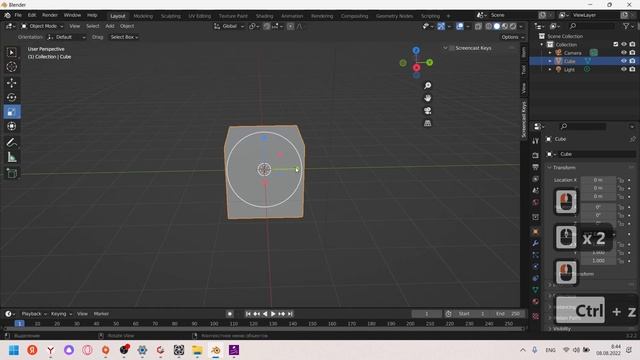Collapse Screencast Keys panel
640x360 pixels.
pos(445,48)
